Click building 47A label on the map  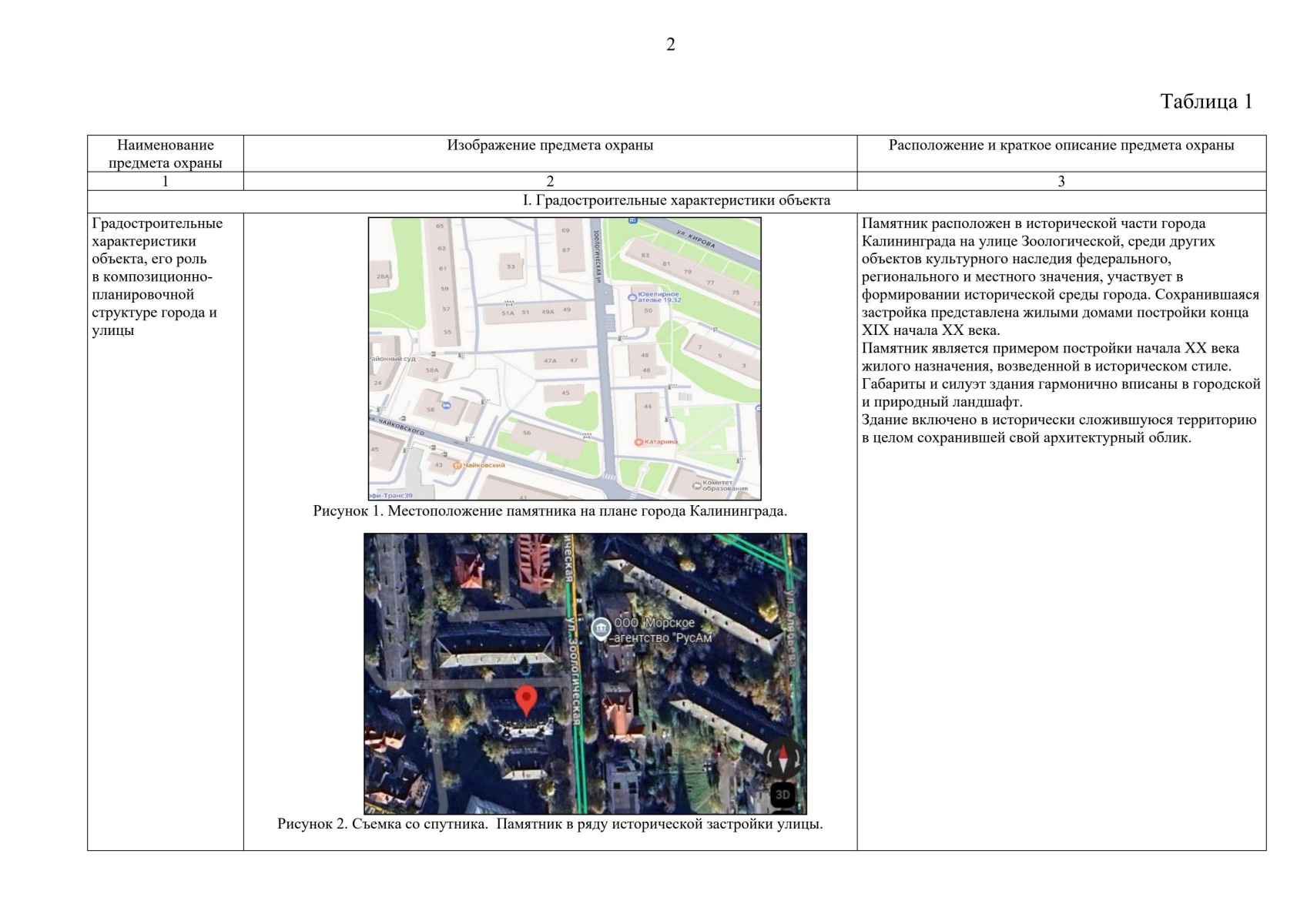click(x=550, y=360)
